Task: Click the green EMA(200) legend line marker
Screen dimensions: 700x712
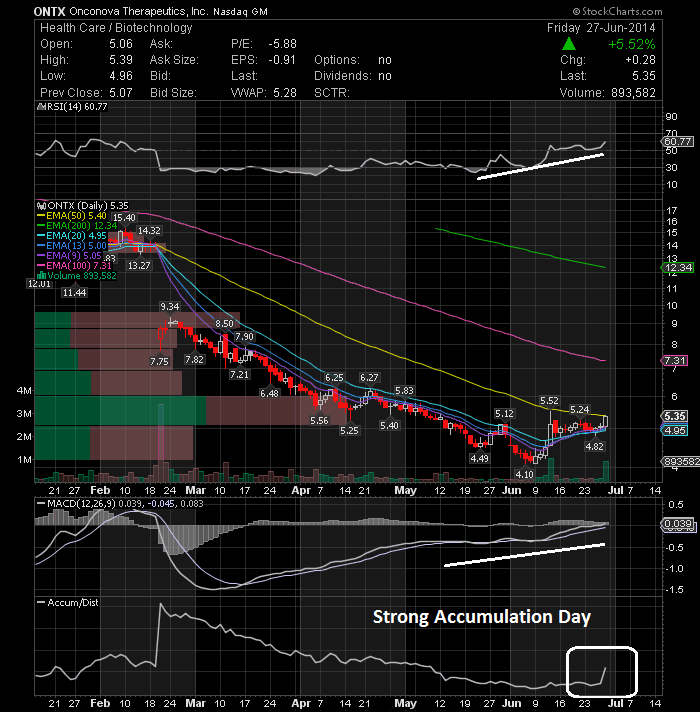Action: click(x=41, y=226)
